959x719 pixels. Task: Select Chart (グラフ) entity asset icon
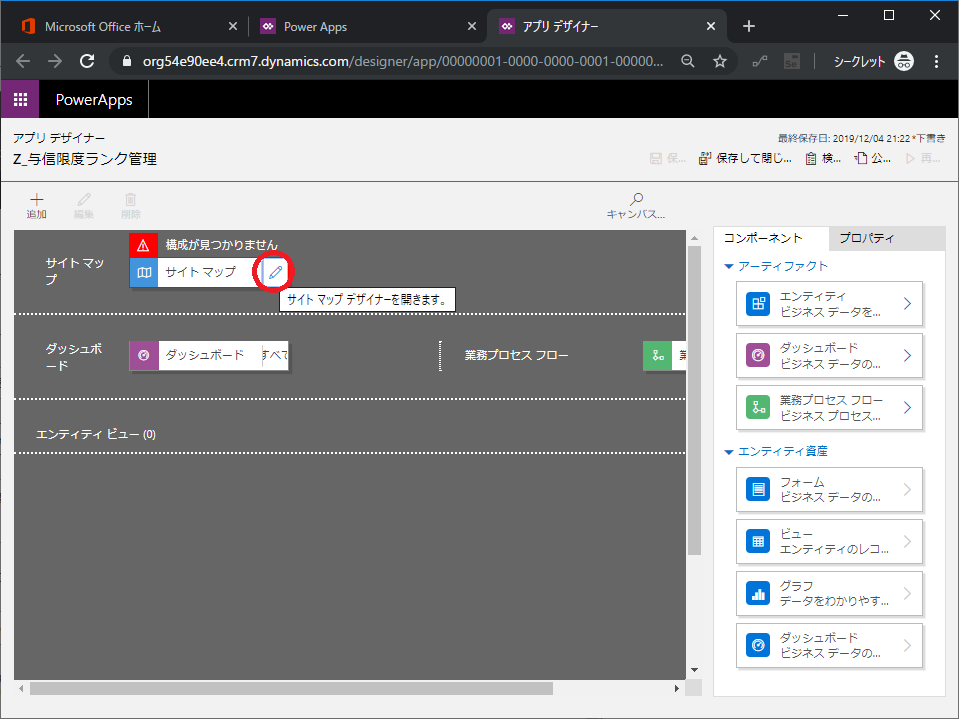click(x=758, y=593)
